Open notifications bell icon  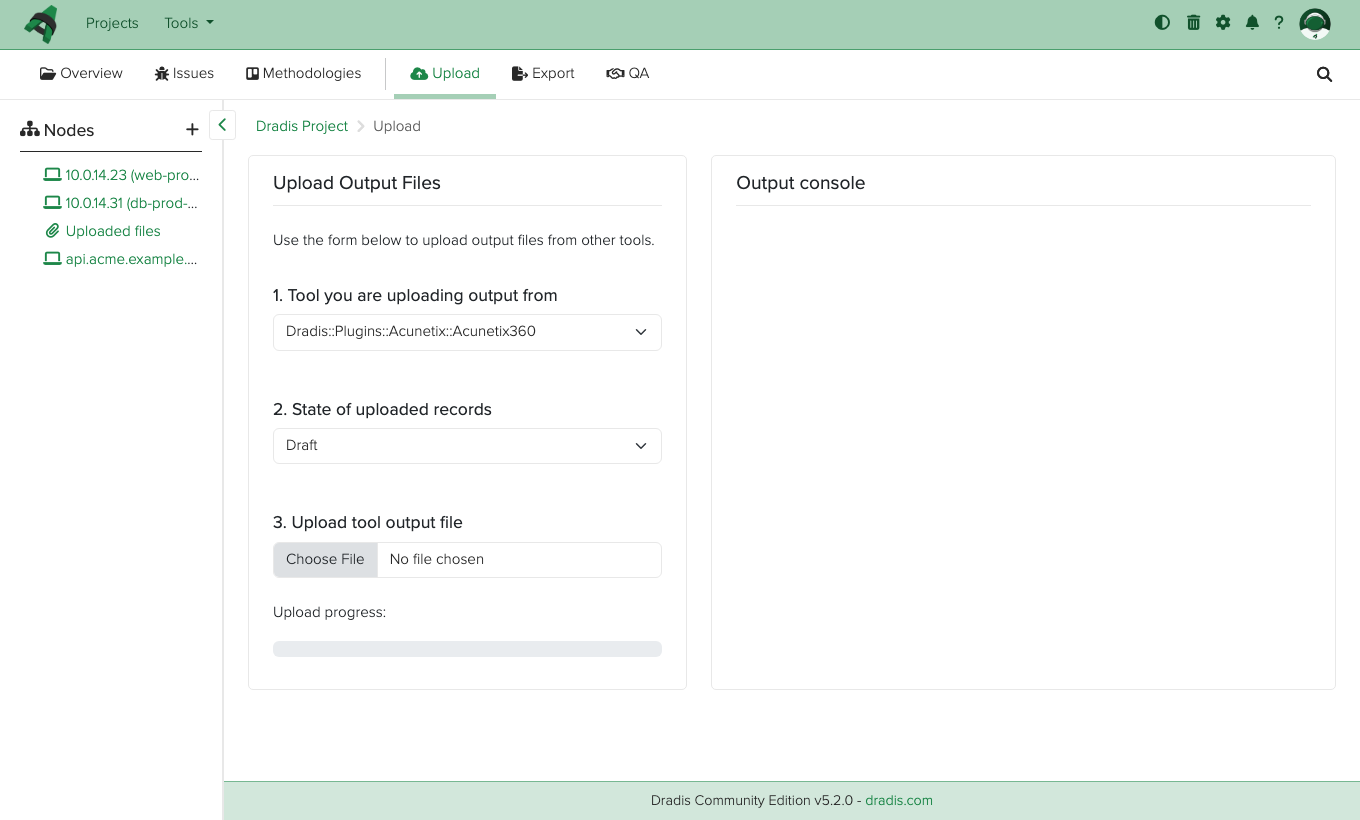tap(1252, 22)
